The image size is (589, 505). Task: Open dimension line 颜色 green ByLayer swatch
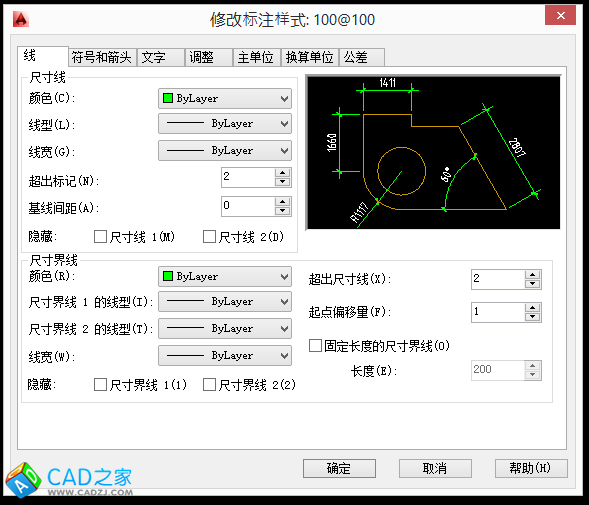[x=225, y=98]
